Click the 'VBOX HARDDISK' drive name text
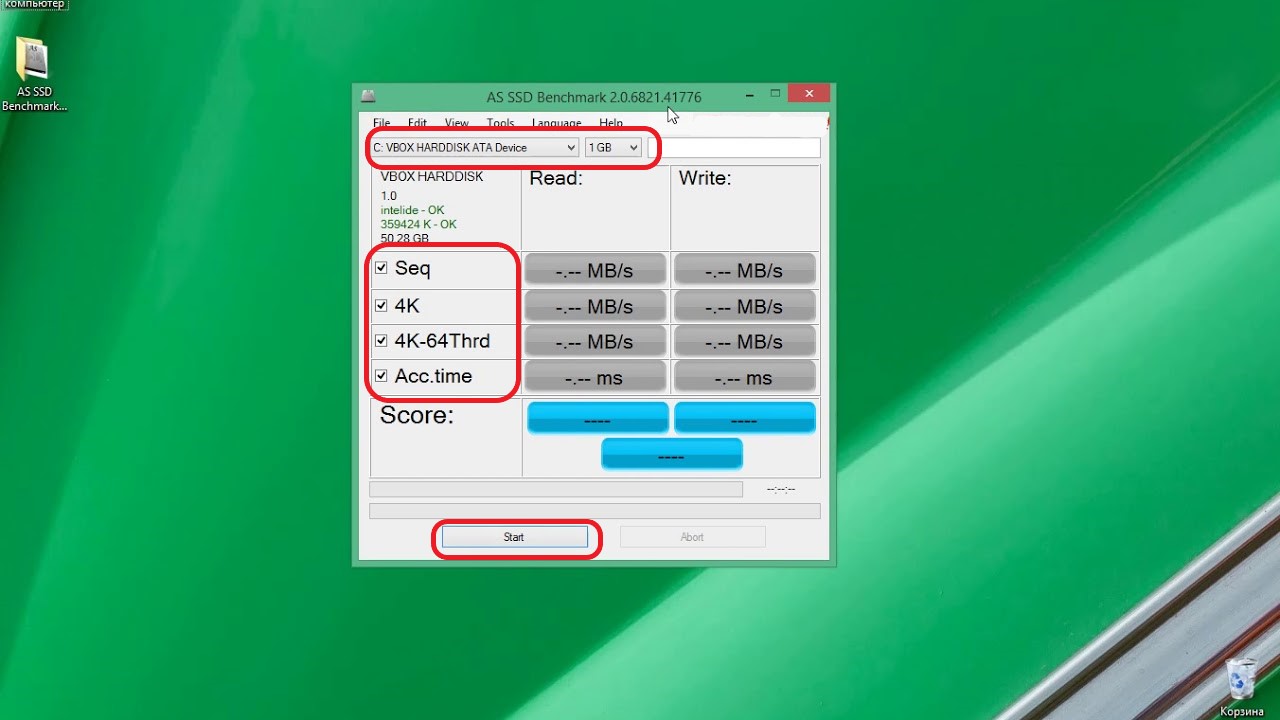 pyautogui.click(x=432, y=177)
